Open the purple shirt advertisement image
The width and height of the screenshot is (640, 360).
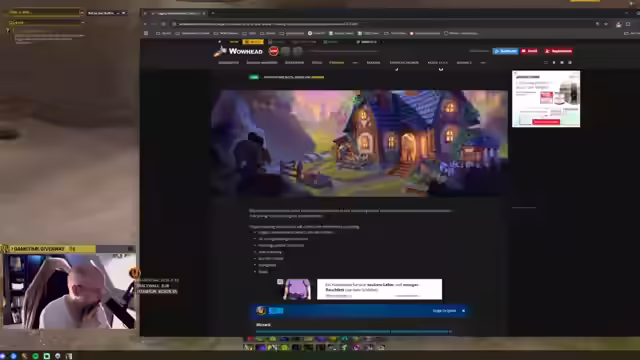coord(298,289)
